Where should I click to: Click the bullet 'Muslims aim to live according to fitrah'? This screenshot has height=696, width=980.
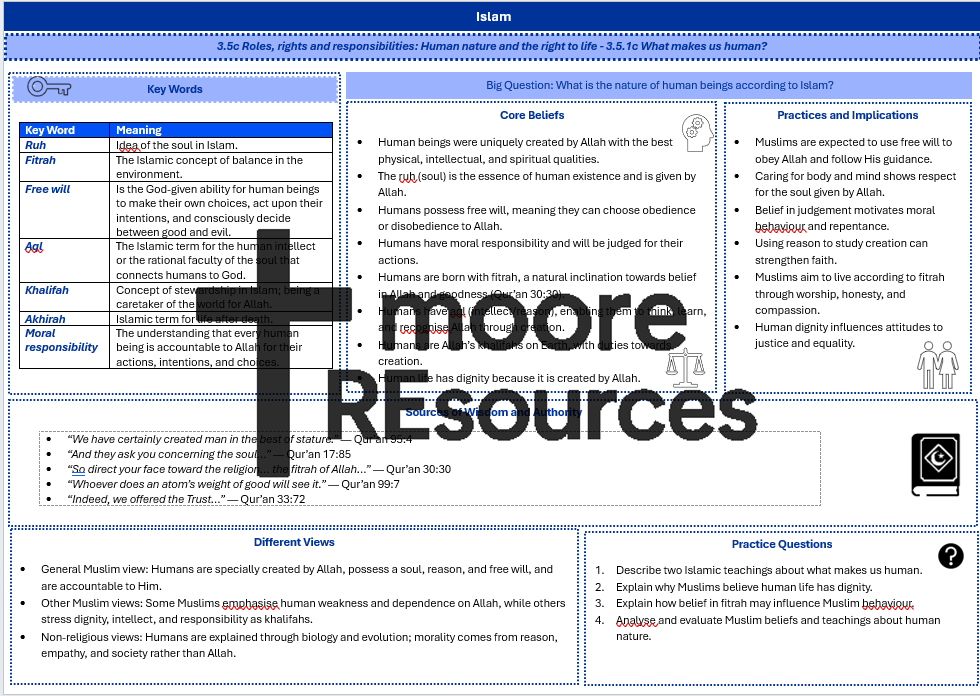tap(849, 294)
